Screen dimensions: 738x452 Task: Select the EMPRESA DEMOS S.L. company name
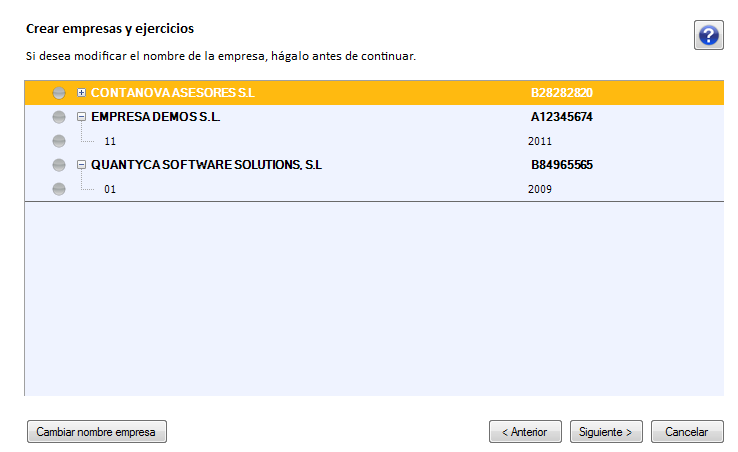pyautogui.click(x=155, y=117)
